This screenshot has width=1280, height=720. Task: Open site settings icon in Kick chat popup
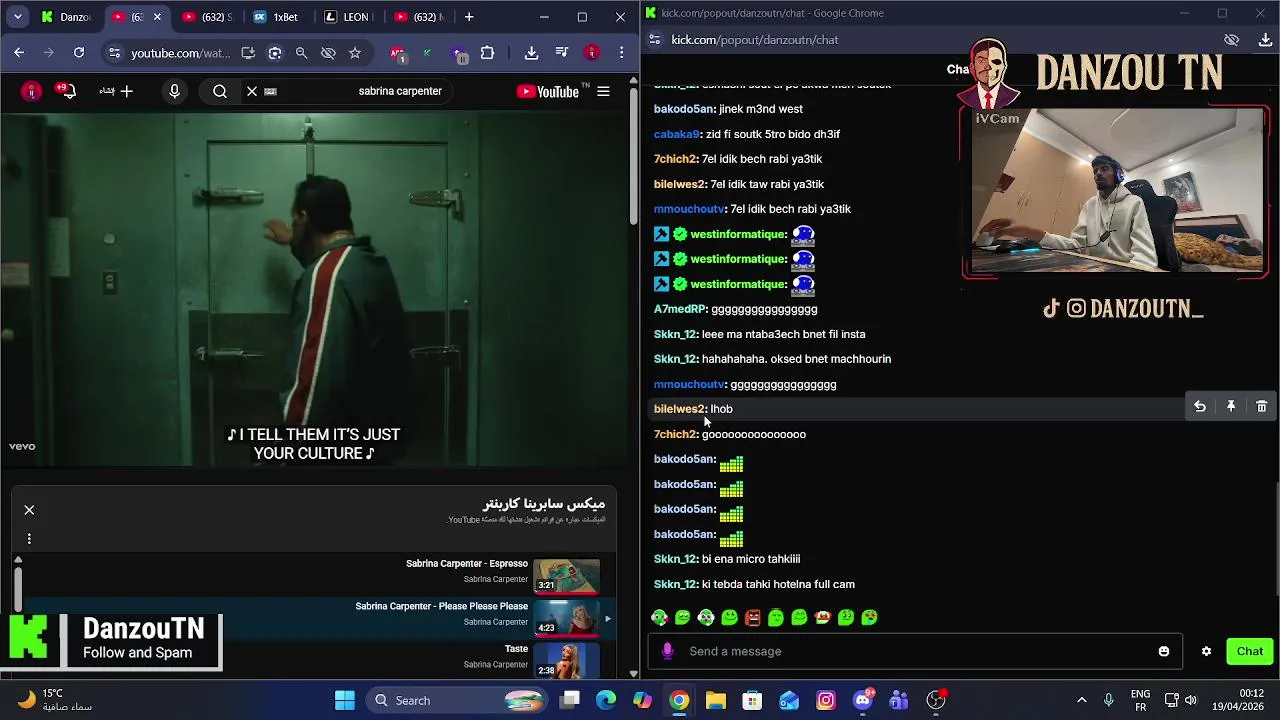(x=654, y=40)
